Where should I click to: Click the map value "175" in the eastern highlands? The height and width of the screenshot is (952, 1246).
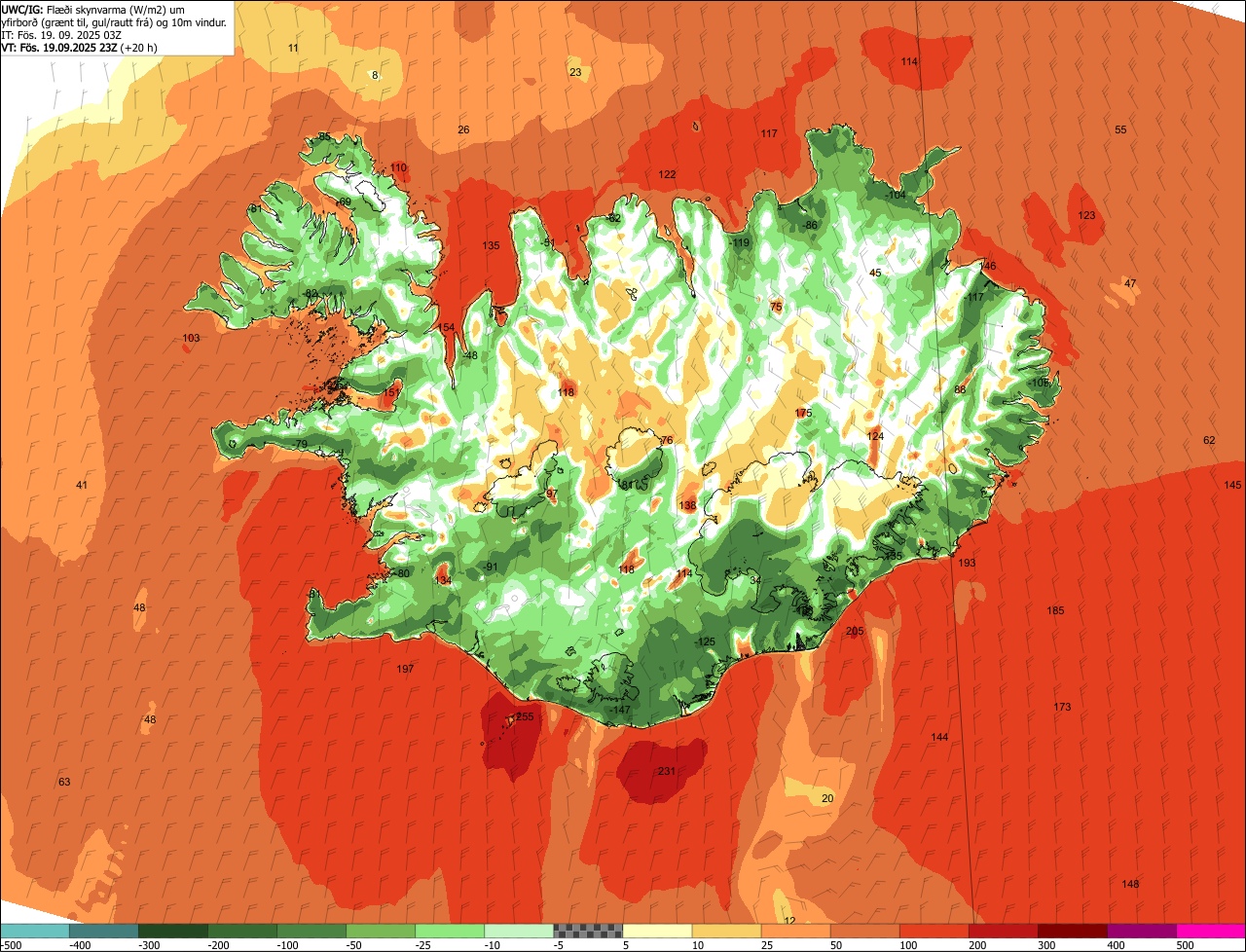pyautogui.click(x=803, y=413)
